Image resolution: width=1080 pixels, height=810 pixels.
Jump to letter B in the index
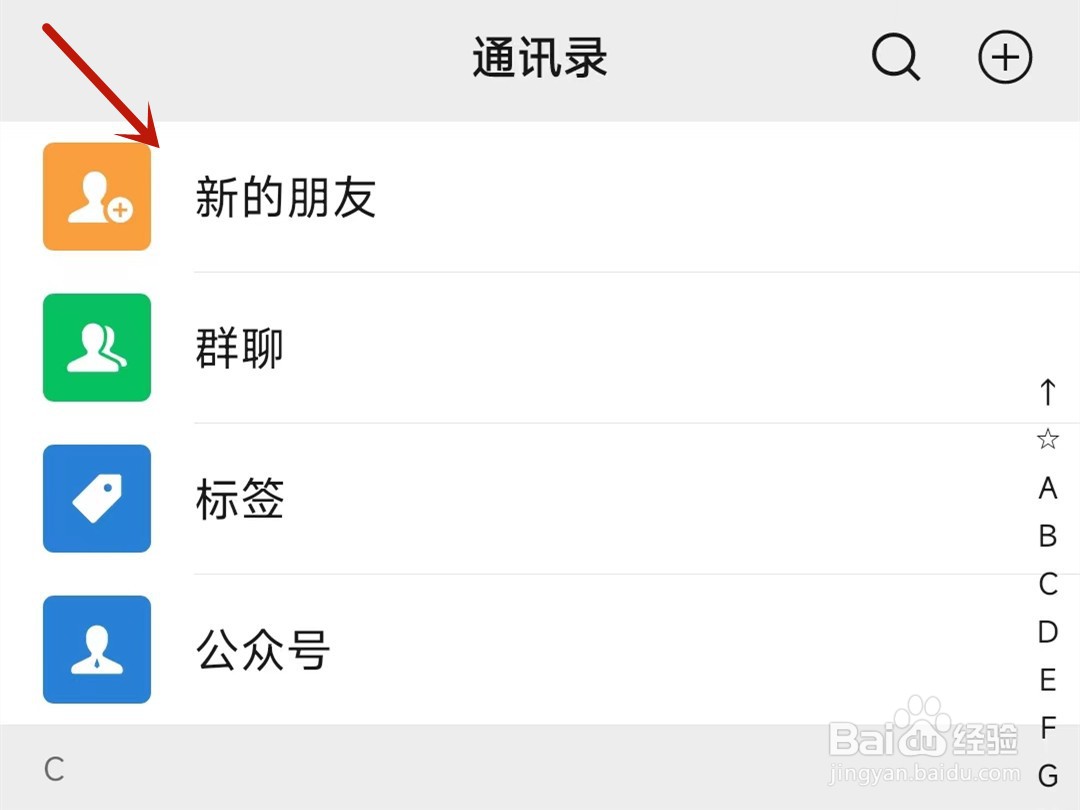point(1047,535)
